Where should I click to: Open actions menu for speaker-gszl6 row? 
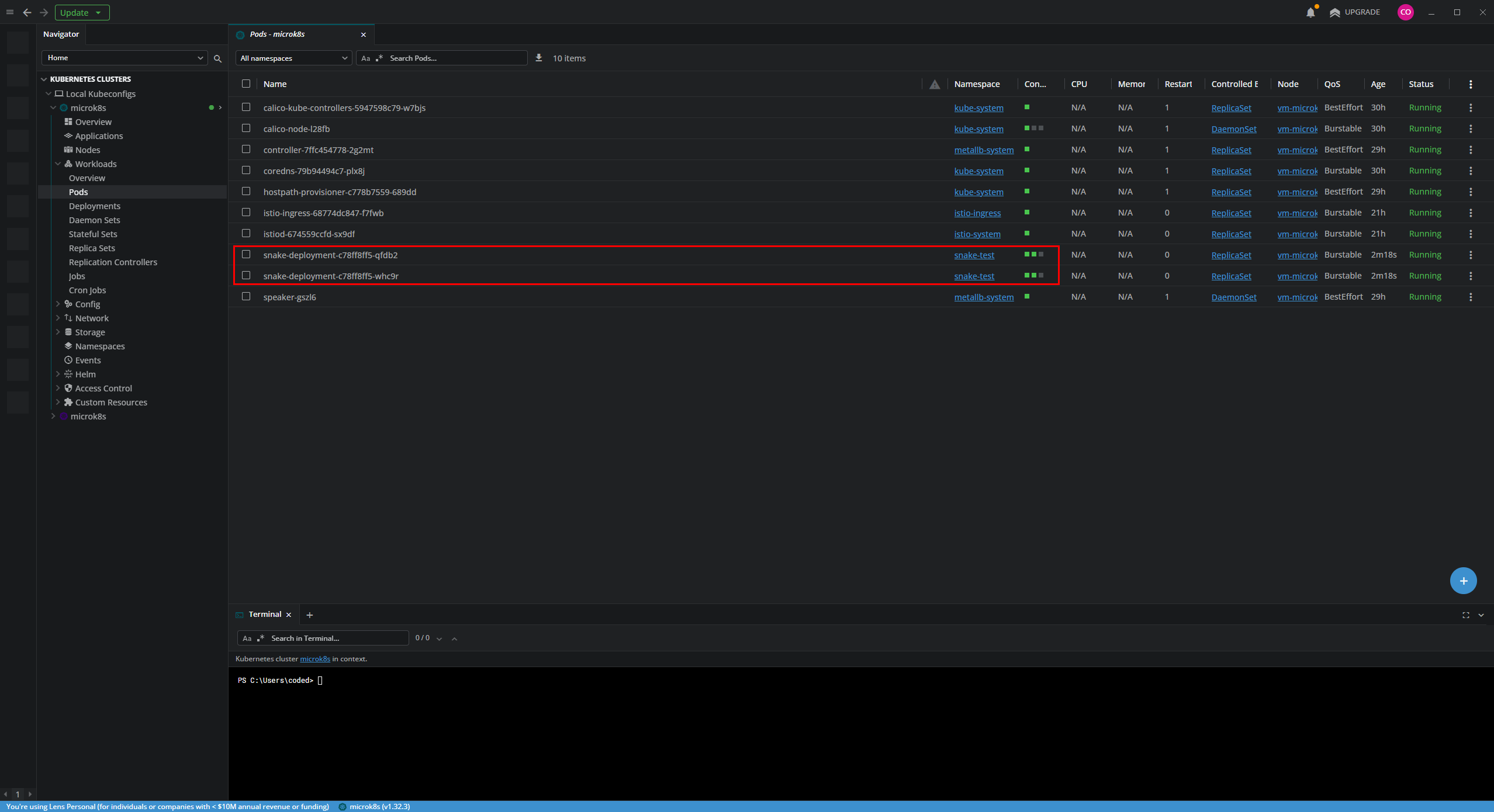point(1471,297)
